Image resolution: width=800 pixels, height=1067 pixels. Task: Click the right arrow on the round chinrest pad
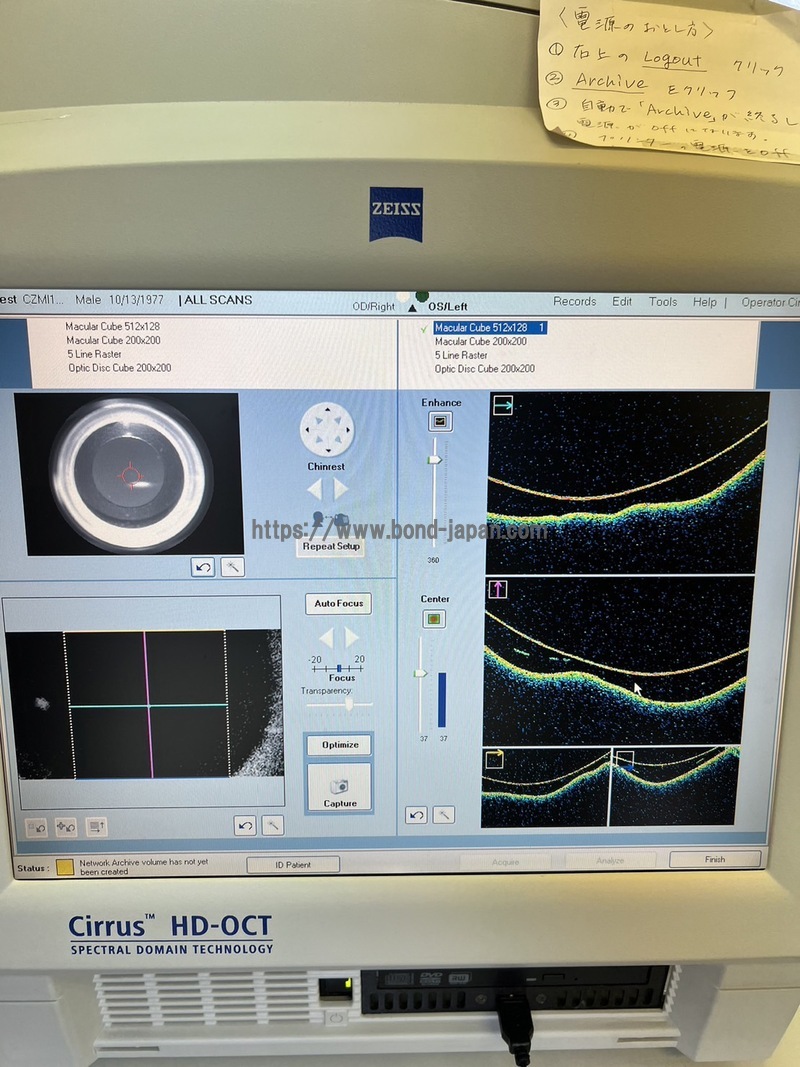pos(348,430)
